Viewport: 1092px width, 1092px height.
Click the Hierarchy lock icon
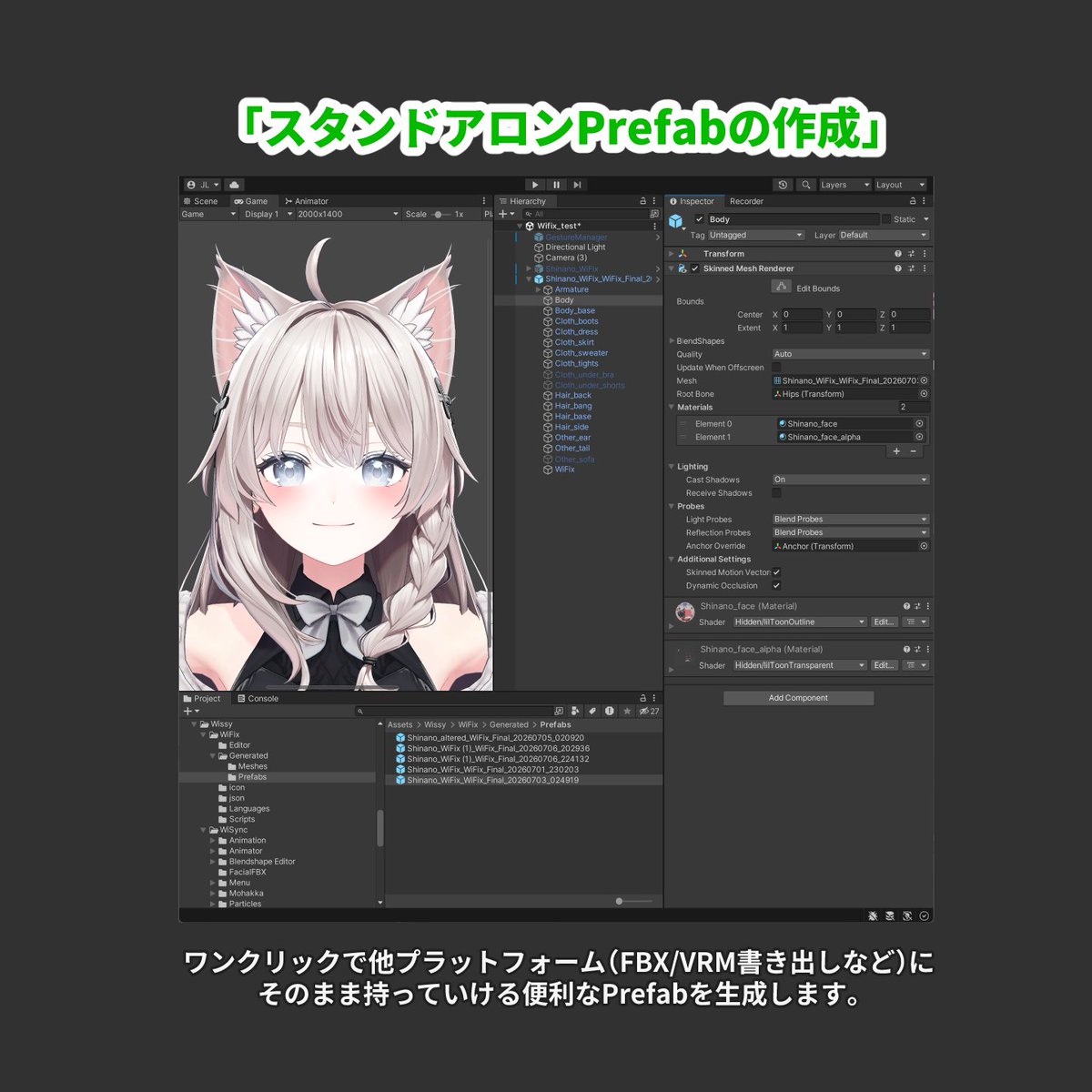pyautogui.click(x=642, y=201)
